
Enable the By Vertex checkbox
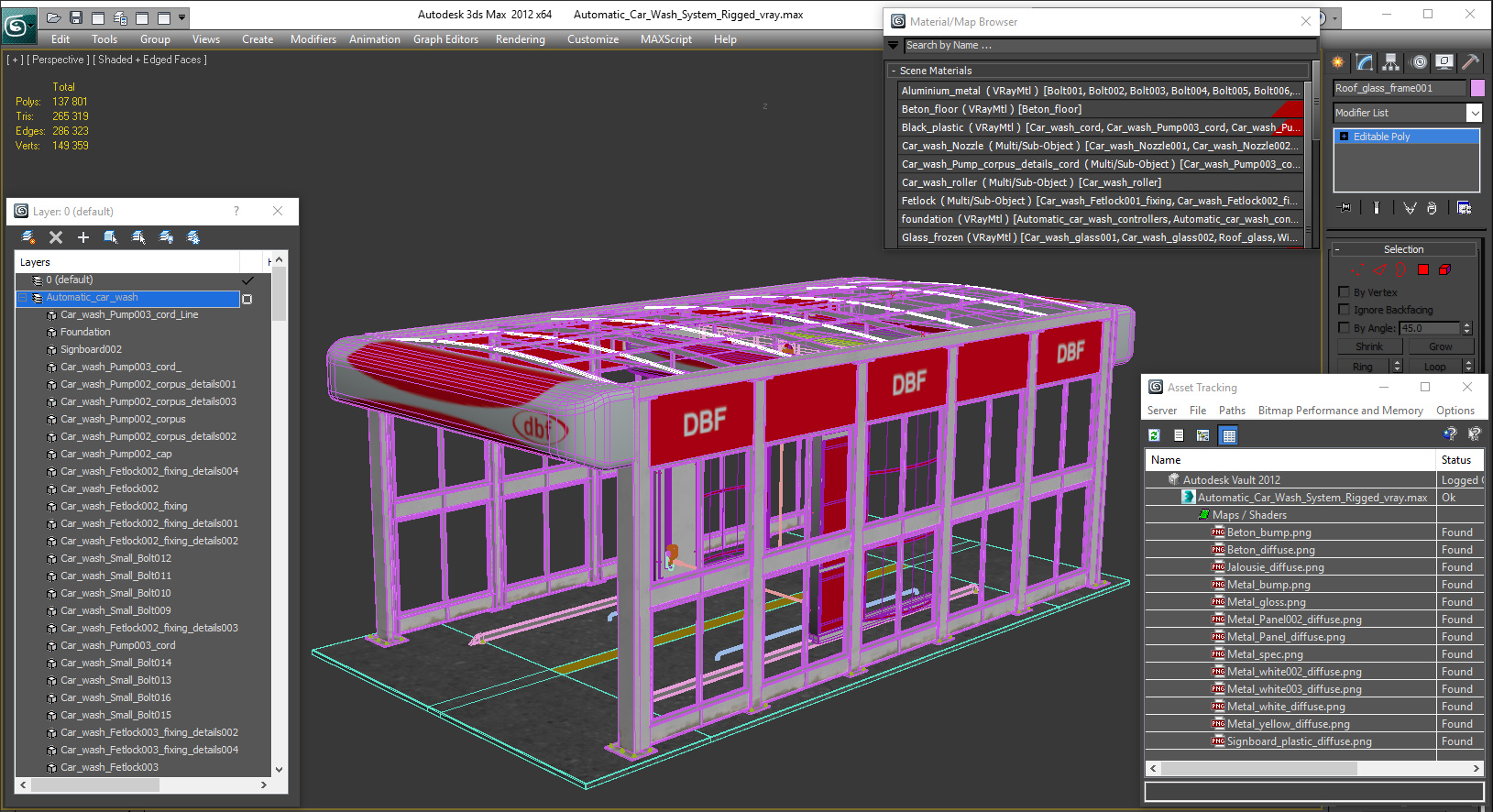(x=1345, y=292)
